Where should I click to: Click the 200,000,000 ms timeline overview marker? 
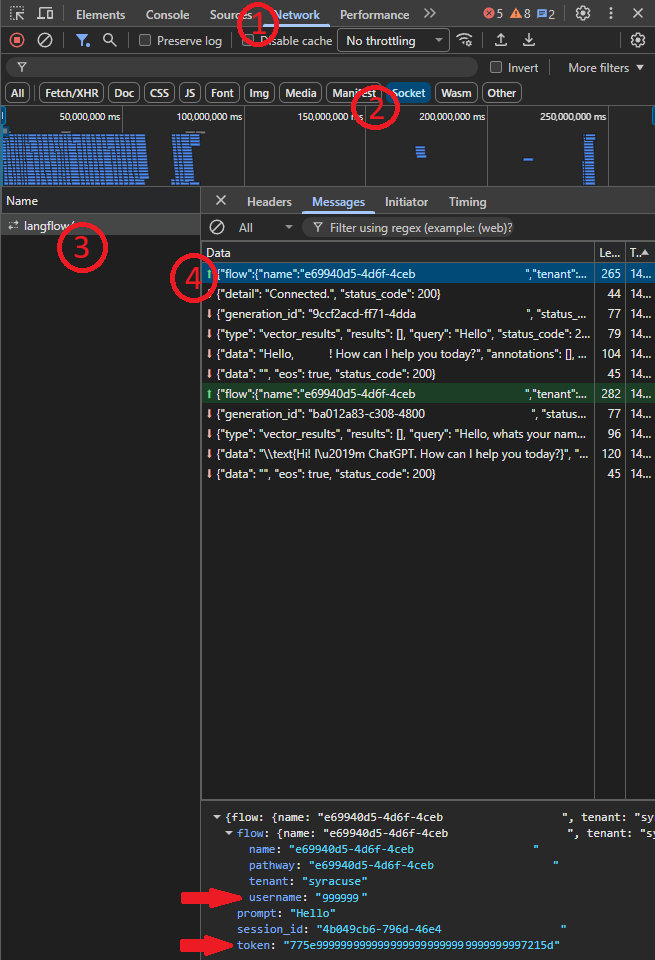pyautogui.click(x=452, y=116)
